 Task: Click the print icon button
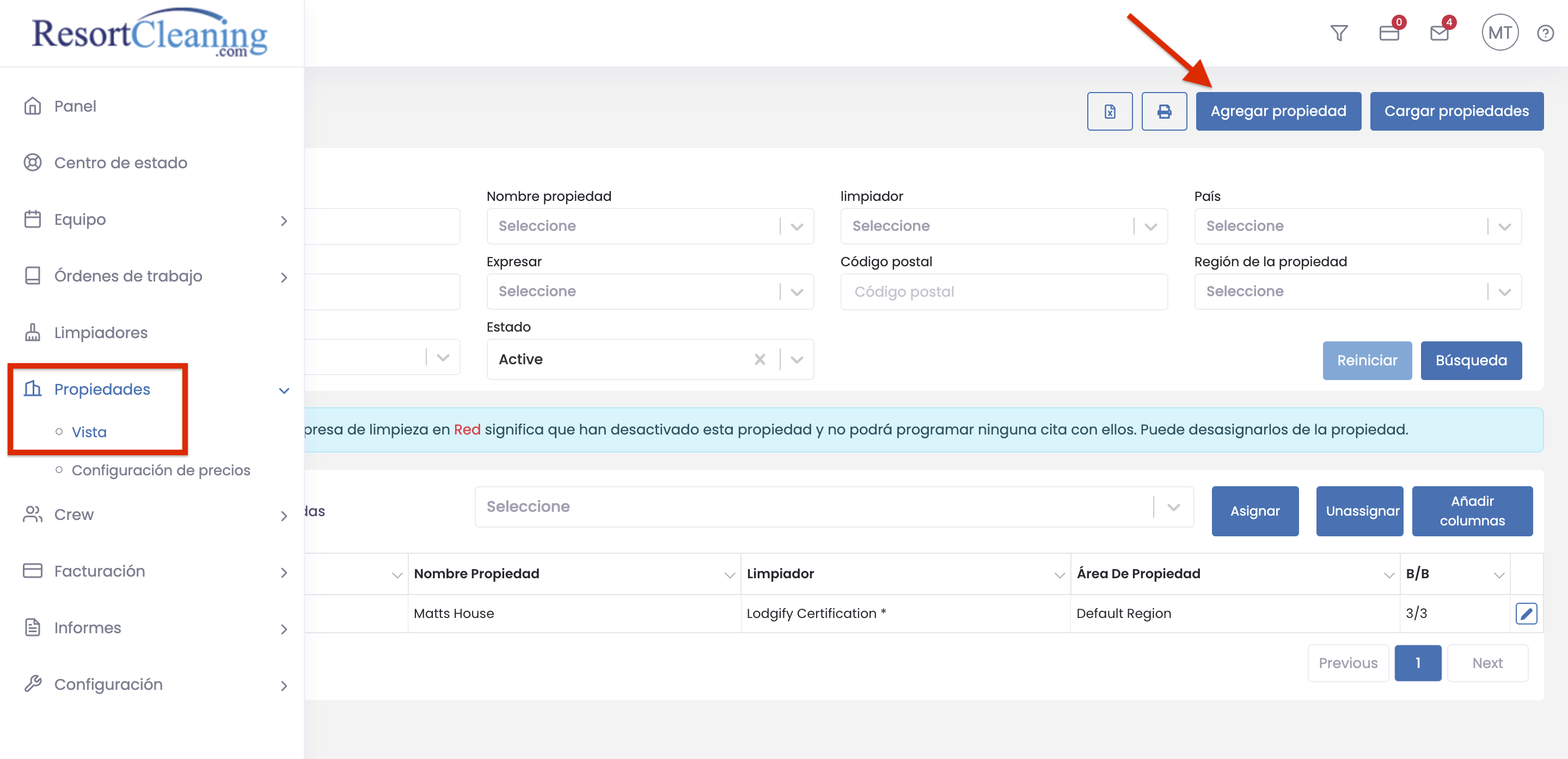click(1163, 112)
